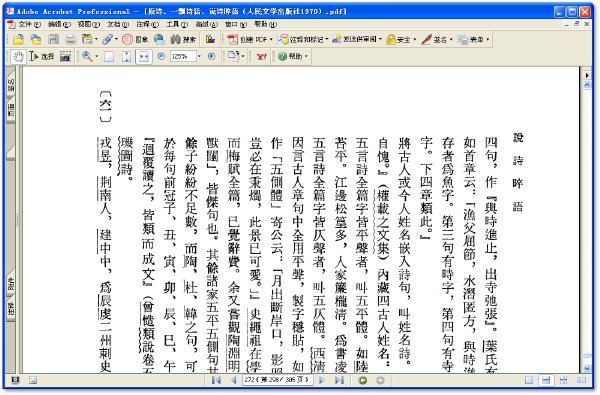Activate the 选择 text select tool
The image size is (600, 395).
(42, 57)
